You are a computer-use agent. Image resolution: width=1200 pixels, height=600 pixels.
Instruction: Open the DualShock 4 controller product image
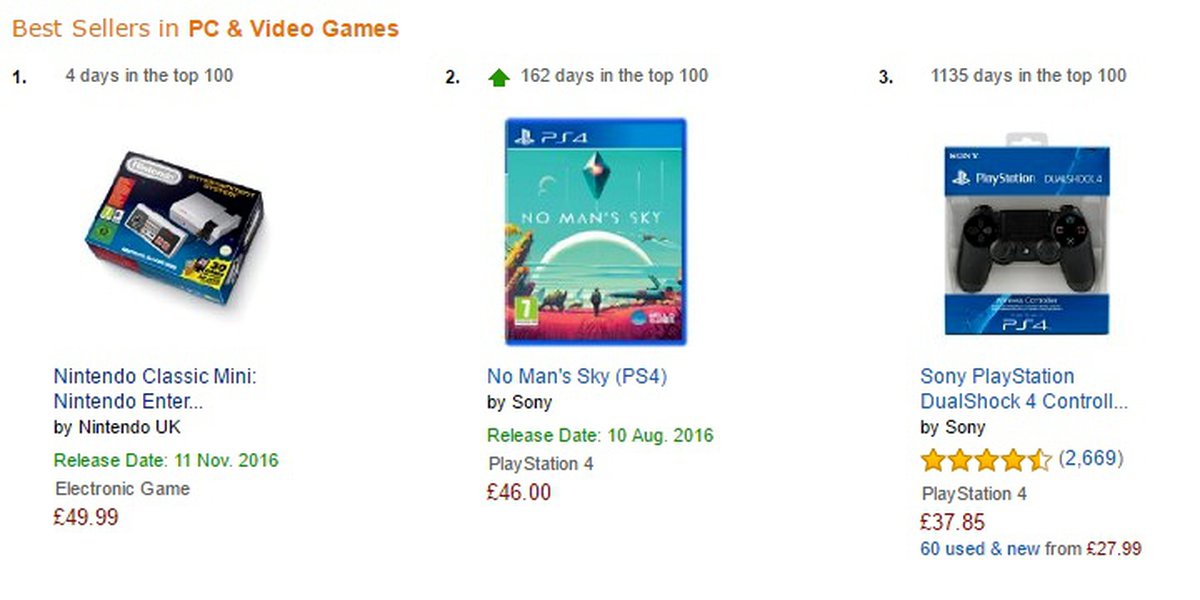(x=1028, y=234)
